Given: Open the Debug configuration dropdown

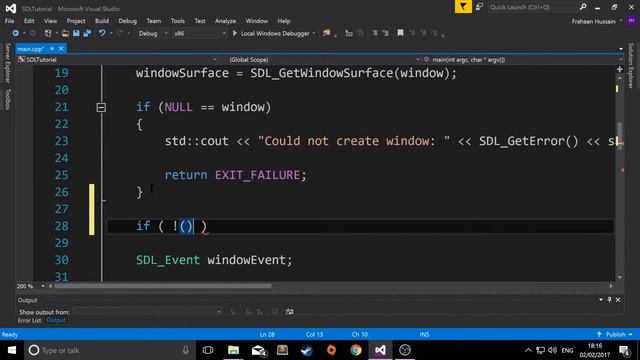Looking at the screenshot, I should (153, 33).
